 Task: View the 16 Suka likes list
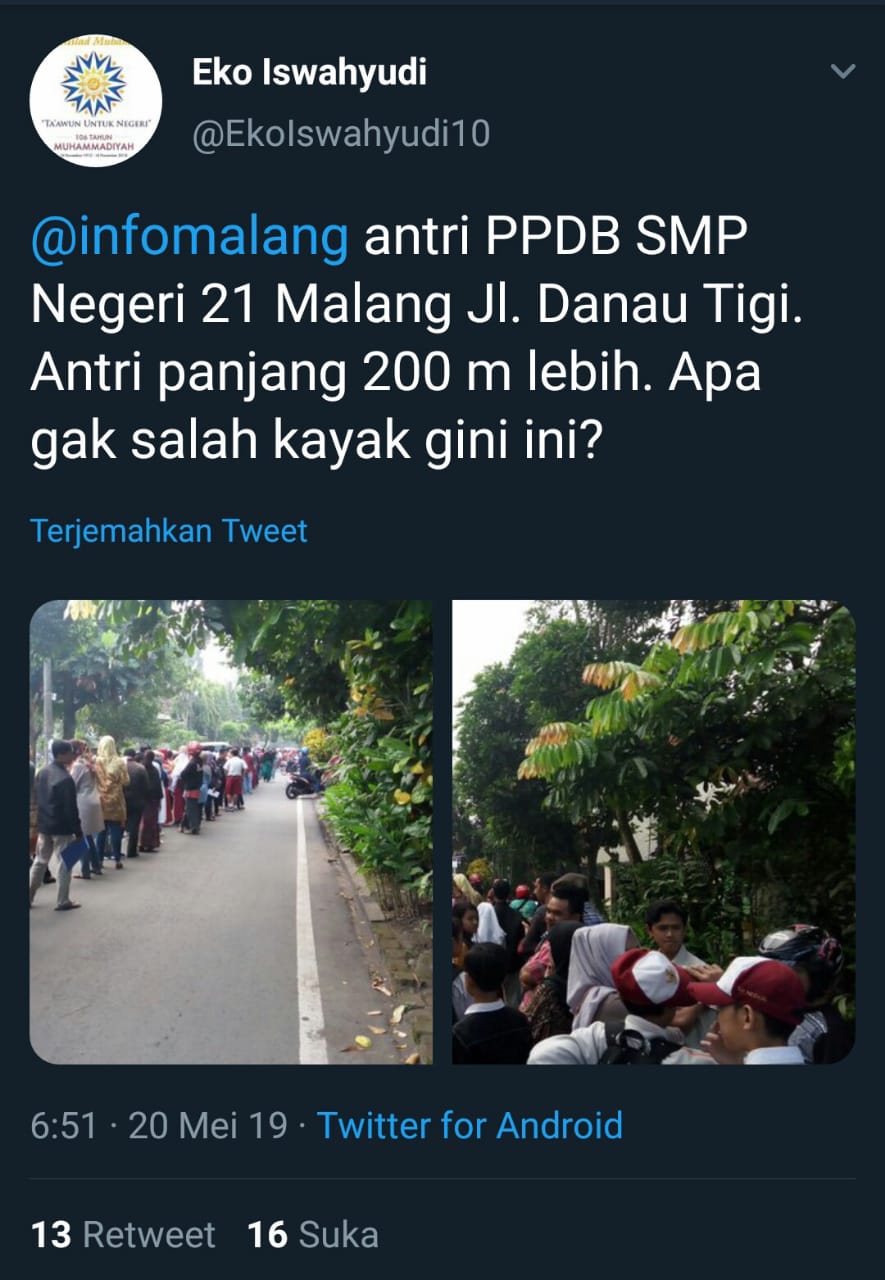[x=313, y=1235]
